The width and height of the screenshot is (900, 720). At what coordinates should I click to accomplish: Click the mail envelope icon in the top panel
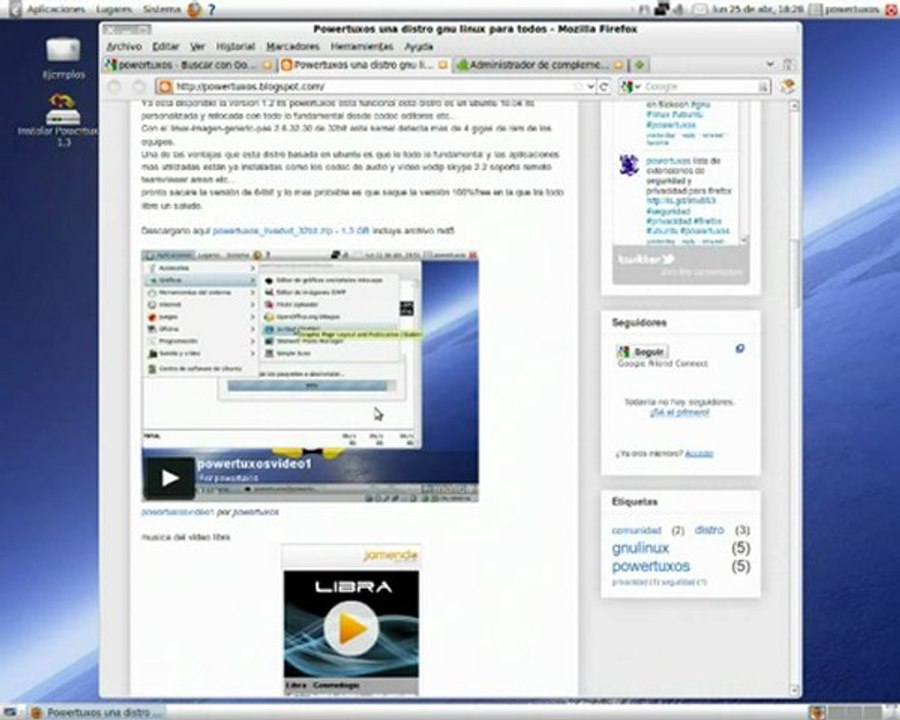[700, 9]
